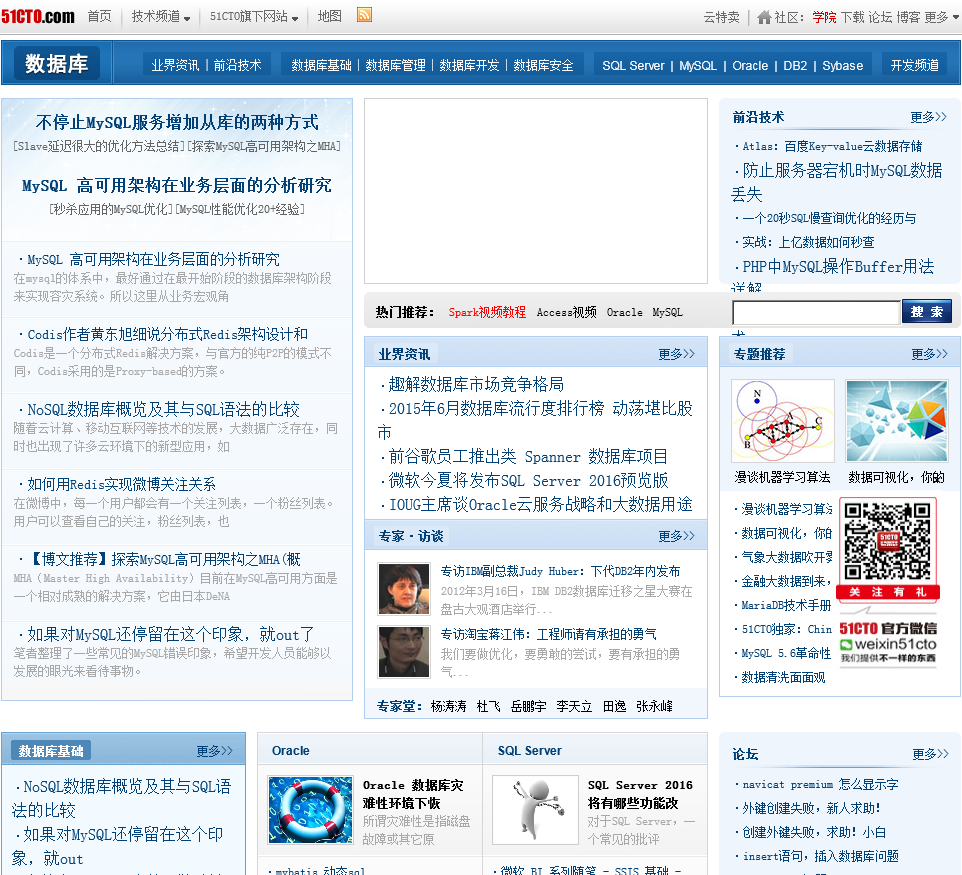Click 更多>> in 论坛 panel
Viewport: 962px width, 875px height.
coord(931,754)
